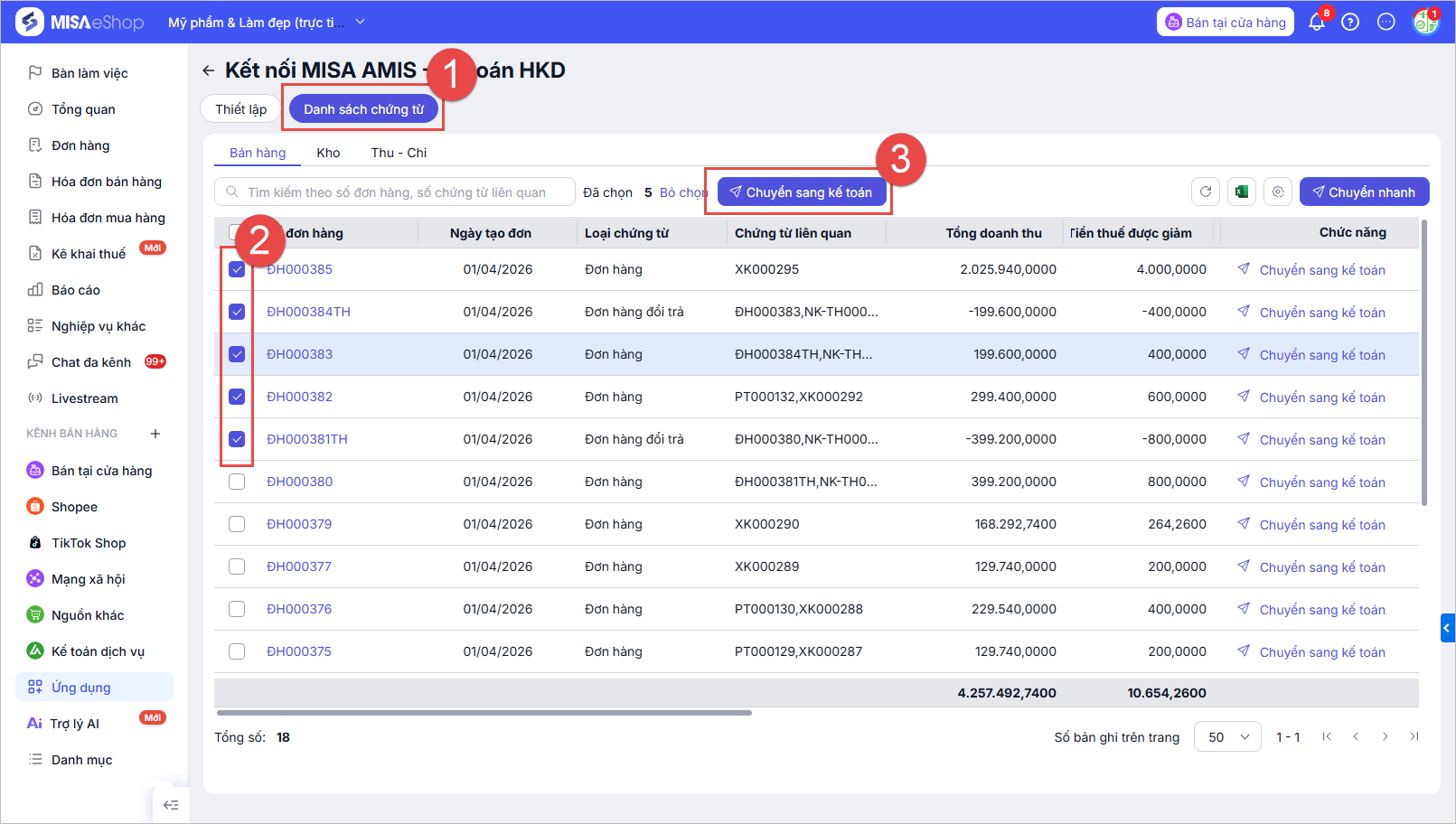Click the notification bell icon
The image size is (1456, 824).
pyautogui.click(x=1316, y=23)
